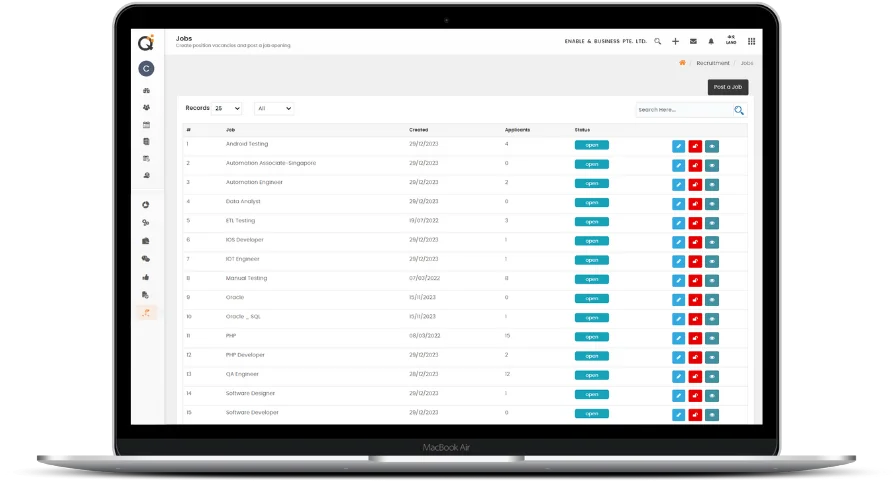Image resolution: width=894 pixels, height=481 pixels.
Task: Open the highlighted orange recruitment icon in sidebar
Action: (x=146, y=312)
